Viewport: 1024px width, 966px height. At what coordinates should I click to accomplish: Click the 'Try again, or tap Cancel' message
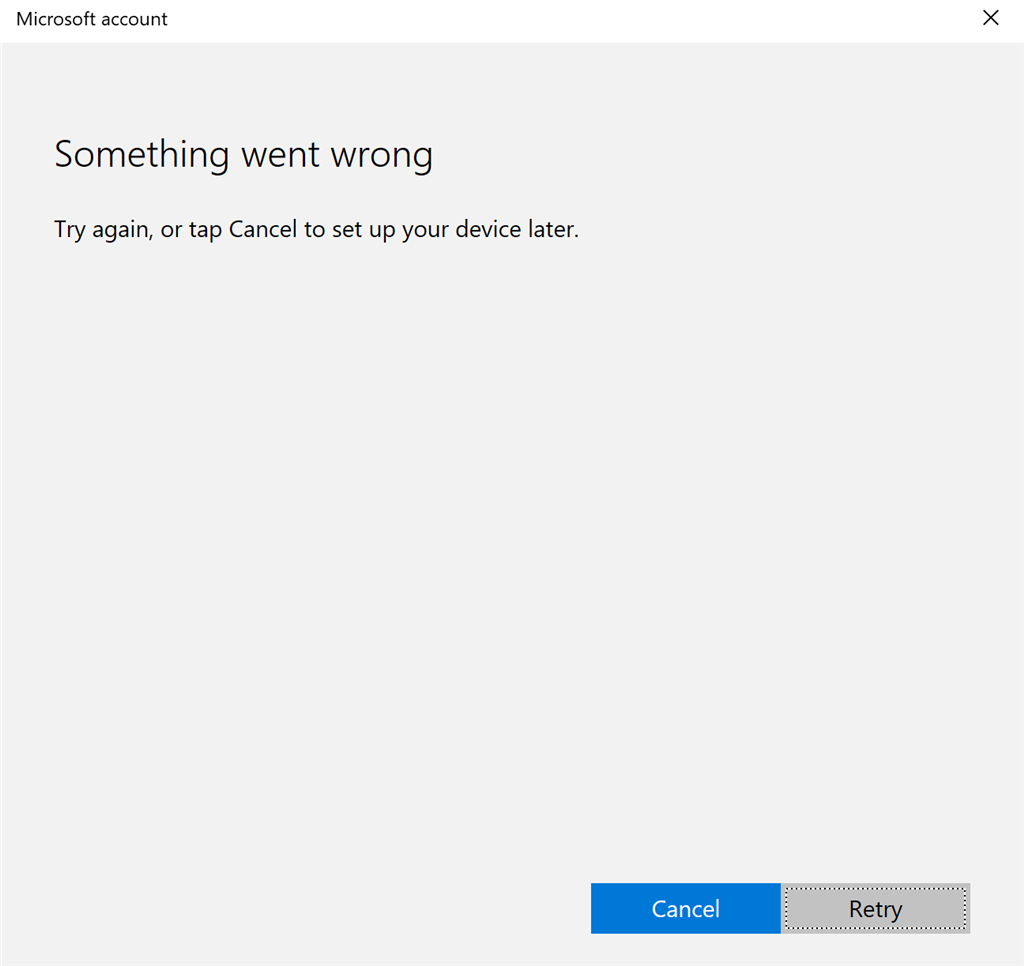[x=316, y=229]
